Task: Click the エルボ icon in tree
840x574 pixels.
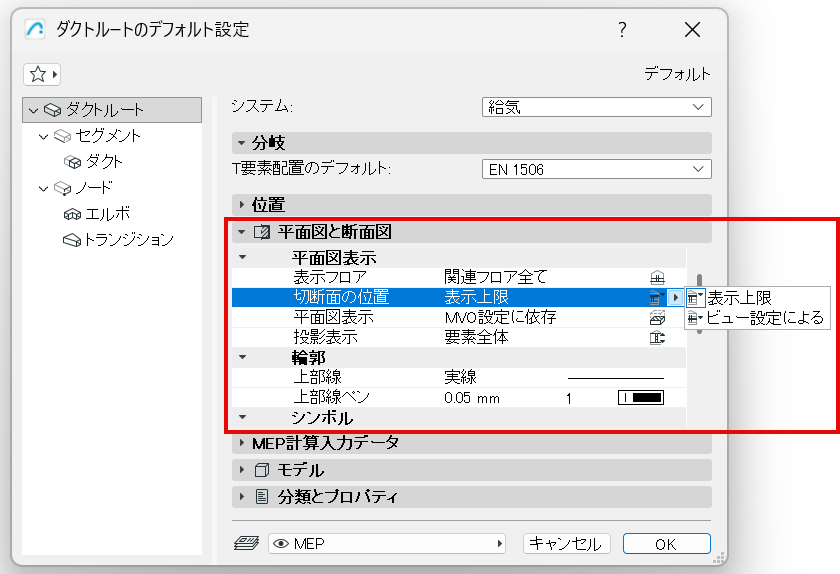Action: click(72, 214)
